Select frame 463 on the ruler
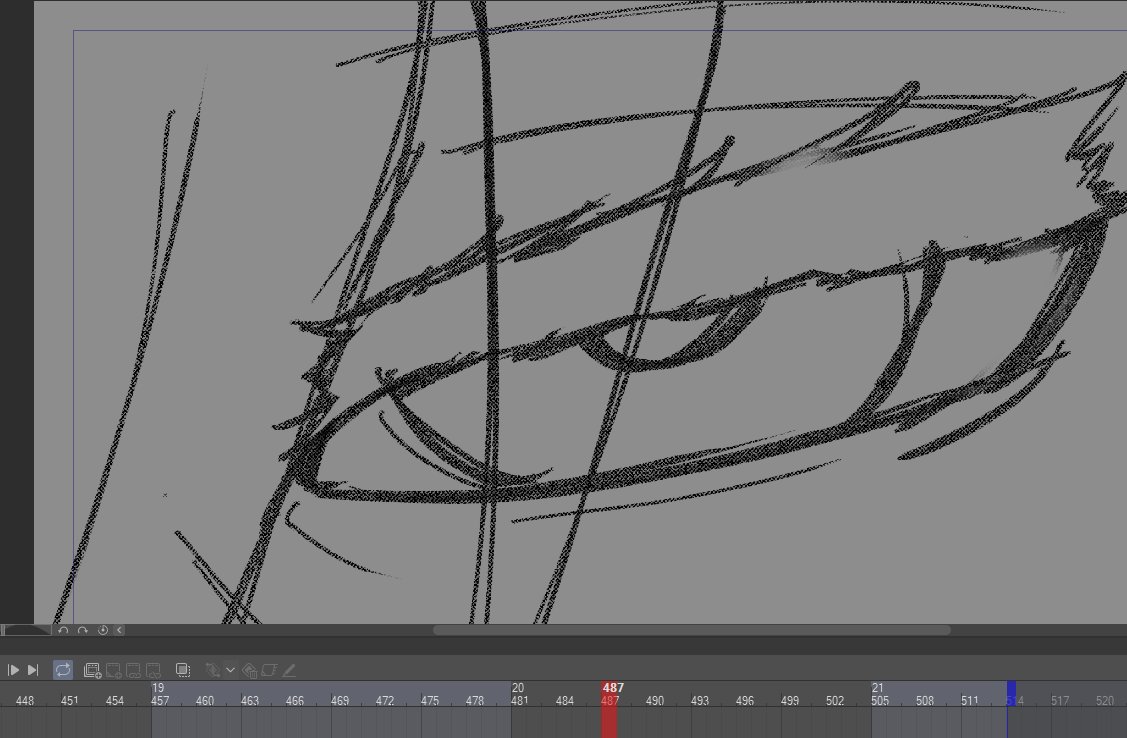1127x738 pixels. pos(249,701)
